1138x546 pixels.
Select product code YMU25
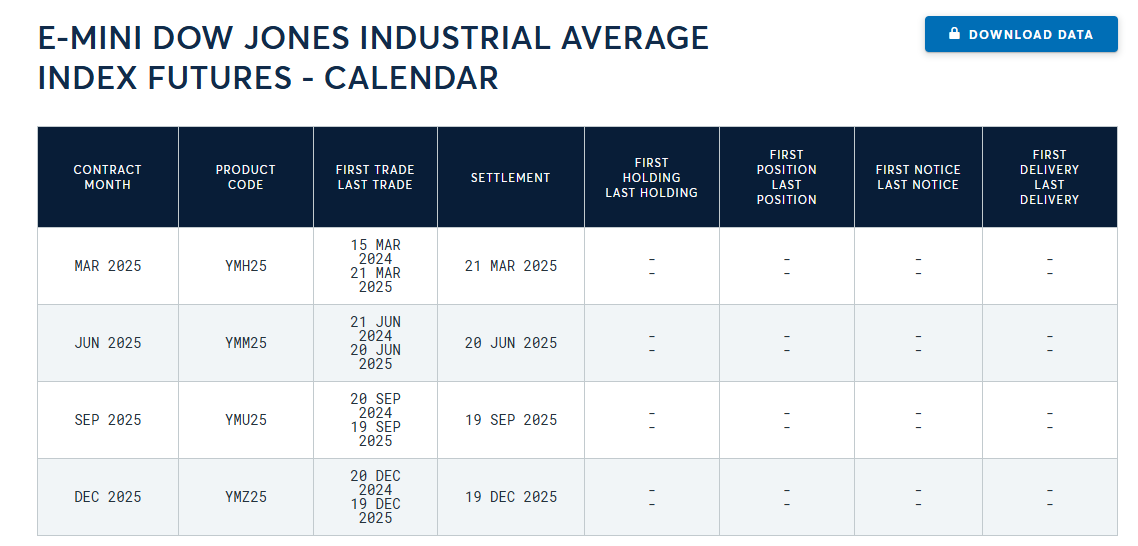[246, 420]
